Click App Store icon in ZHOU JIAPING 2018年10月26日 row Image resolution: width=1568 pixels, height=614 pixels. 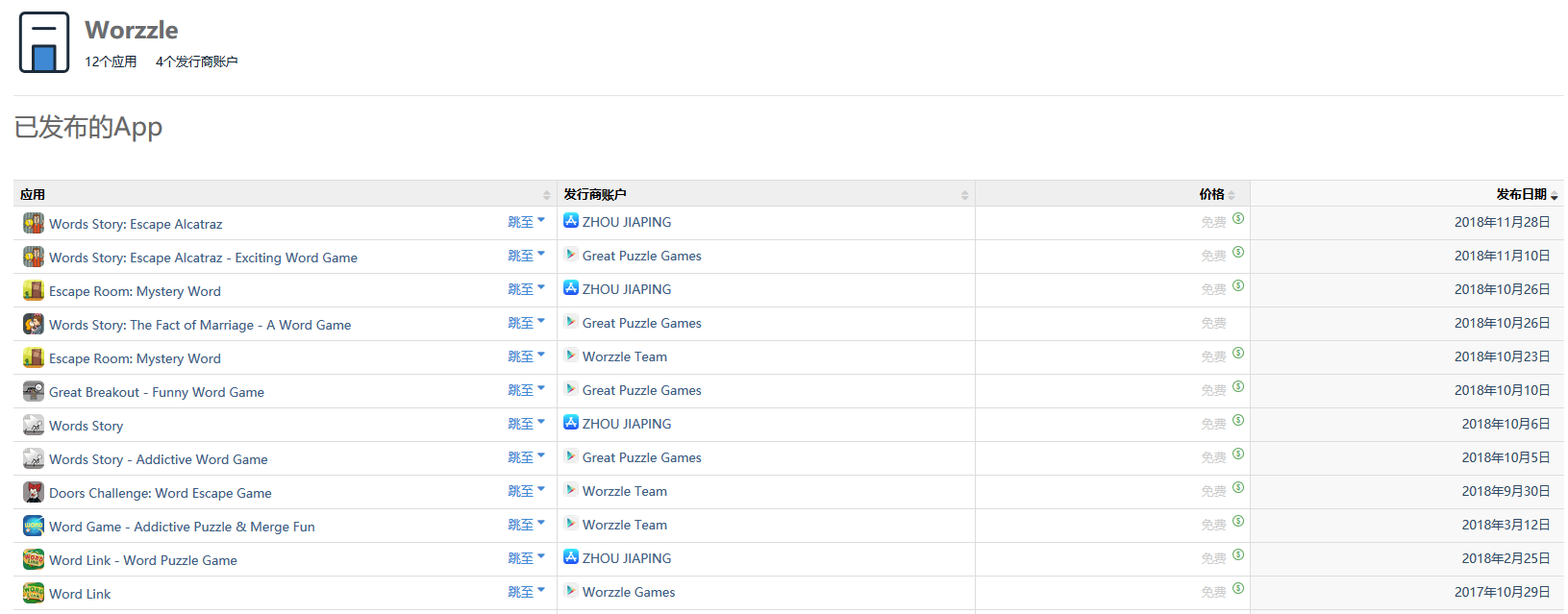tap(571, 288)
